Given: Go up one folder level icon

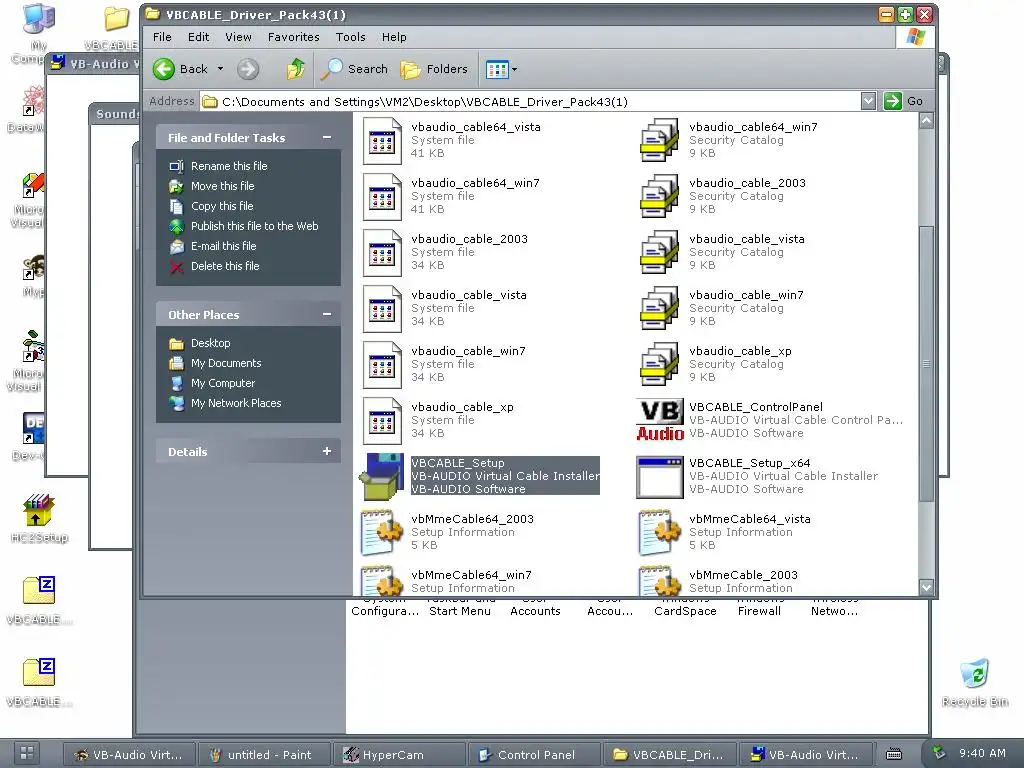Looking at the screenshot, I should tap(296, 69).
